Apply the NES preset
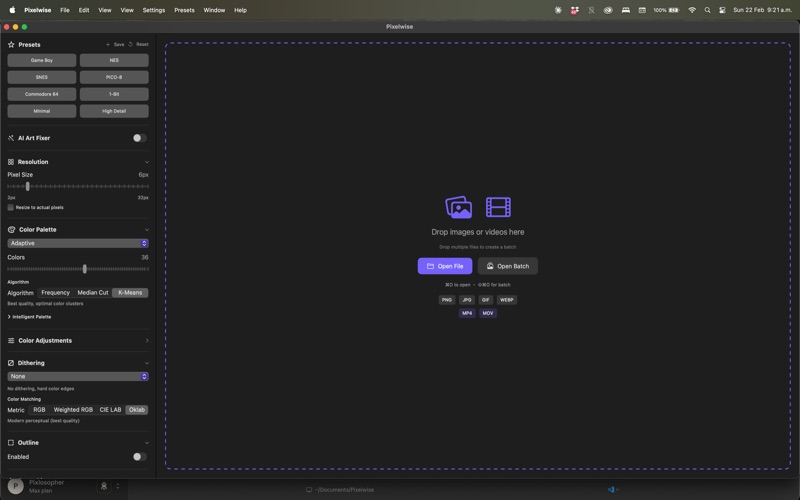Viewport: 800px width, 500px height. pos(114,60)
